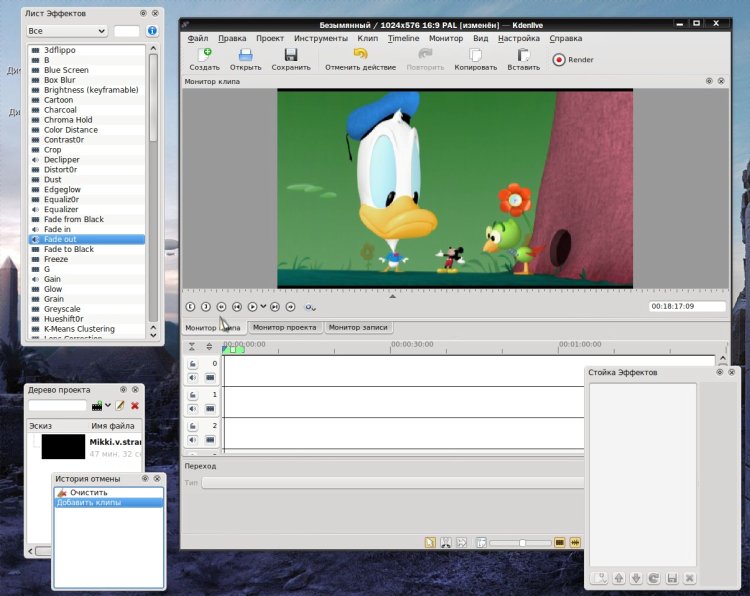Open the Timeline menu
Image resolution: width=750 pixels, height=596 pixels.
(403, 38)
